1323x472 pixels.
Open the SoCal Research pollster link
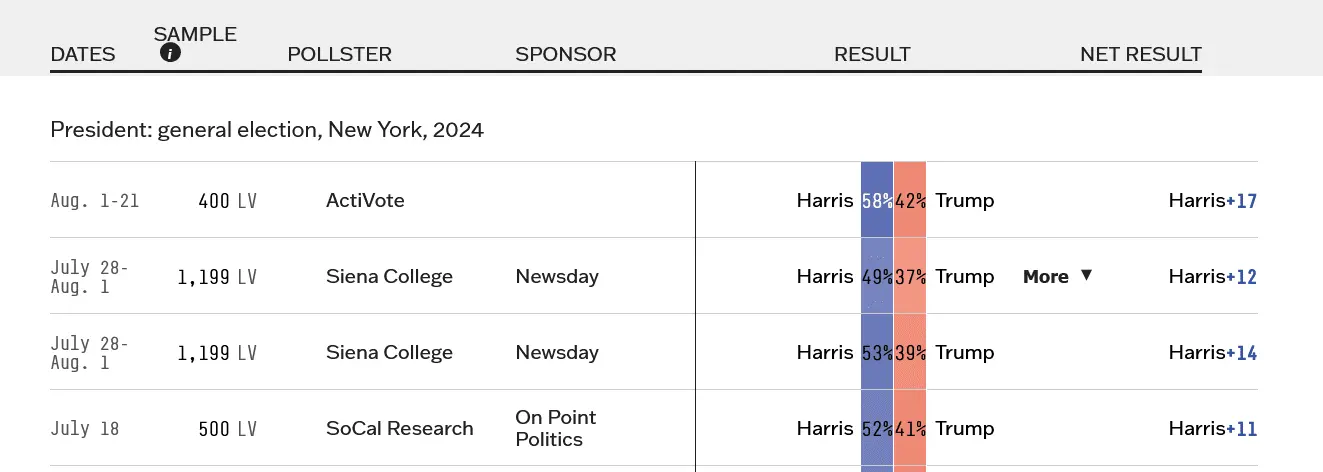(x=399, y=428)
